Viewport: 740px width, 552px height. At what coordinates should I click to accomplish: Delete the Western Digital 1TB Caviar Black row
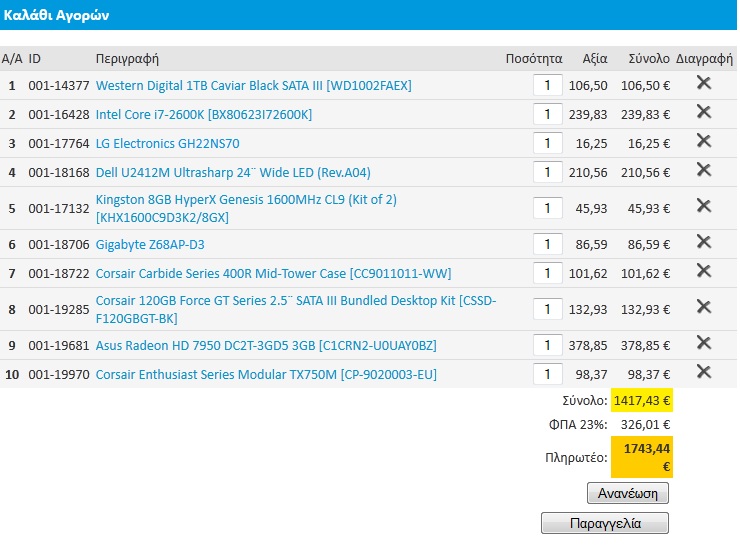point(704,83)
